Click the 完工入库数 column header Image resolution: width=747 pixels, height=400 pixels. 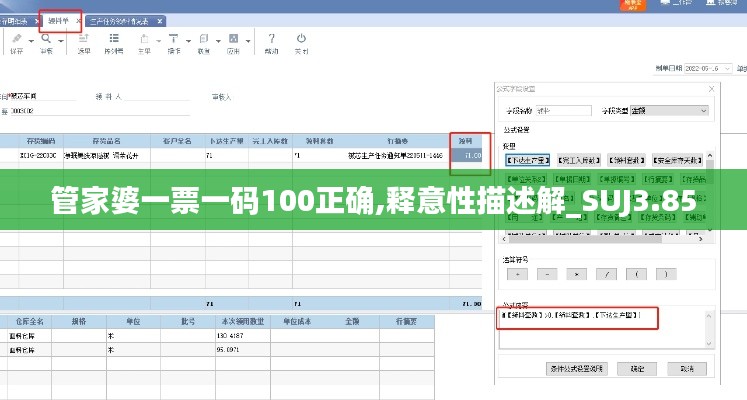270,141
